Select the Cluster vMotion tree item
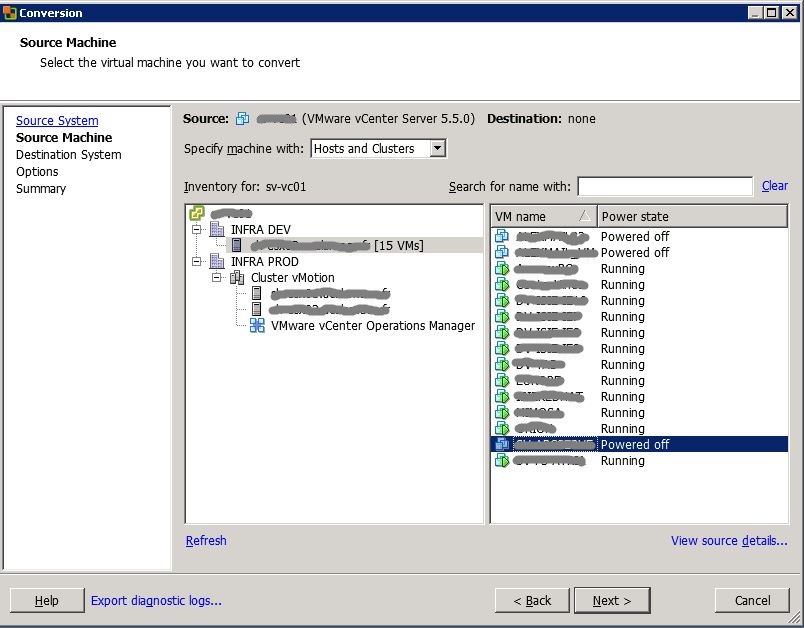Image resolution: width=804 pixels, height=628 pixels. (x=292, y=278)
